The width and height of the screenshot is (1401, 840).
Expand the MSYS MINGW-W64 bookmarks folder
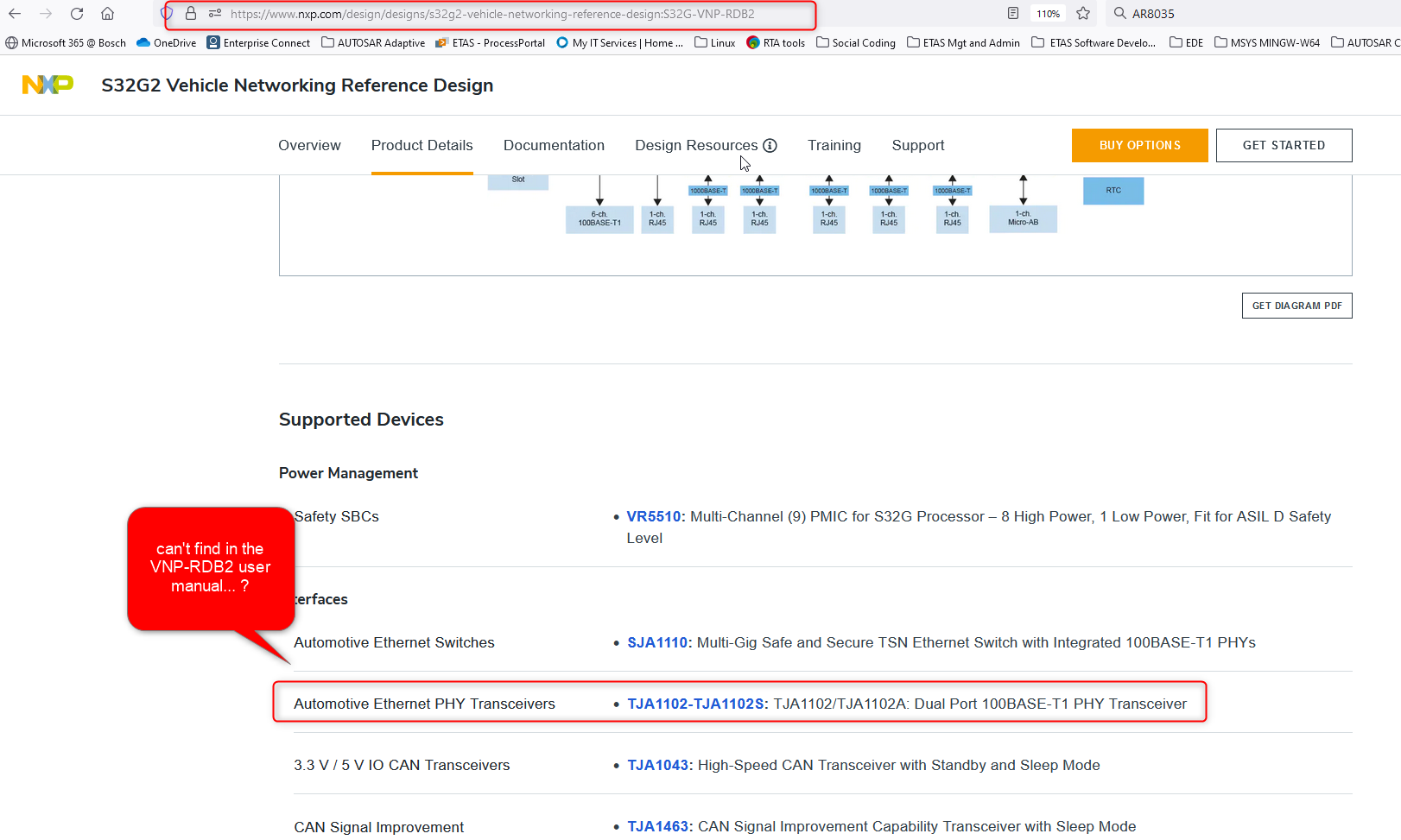(1267, 42)
